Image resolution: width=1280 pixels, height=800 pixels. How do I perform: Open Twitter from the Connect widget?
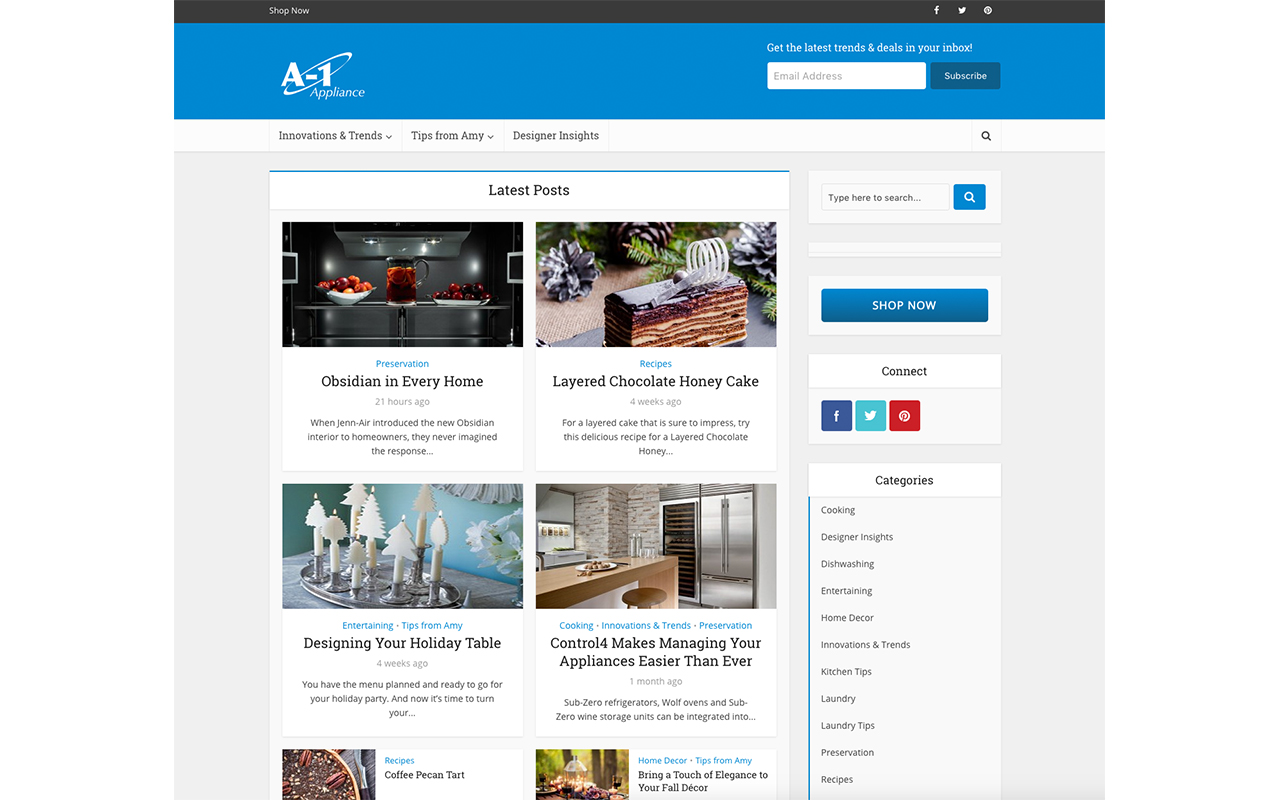[870, 416]
